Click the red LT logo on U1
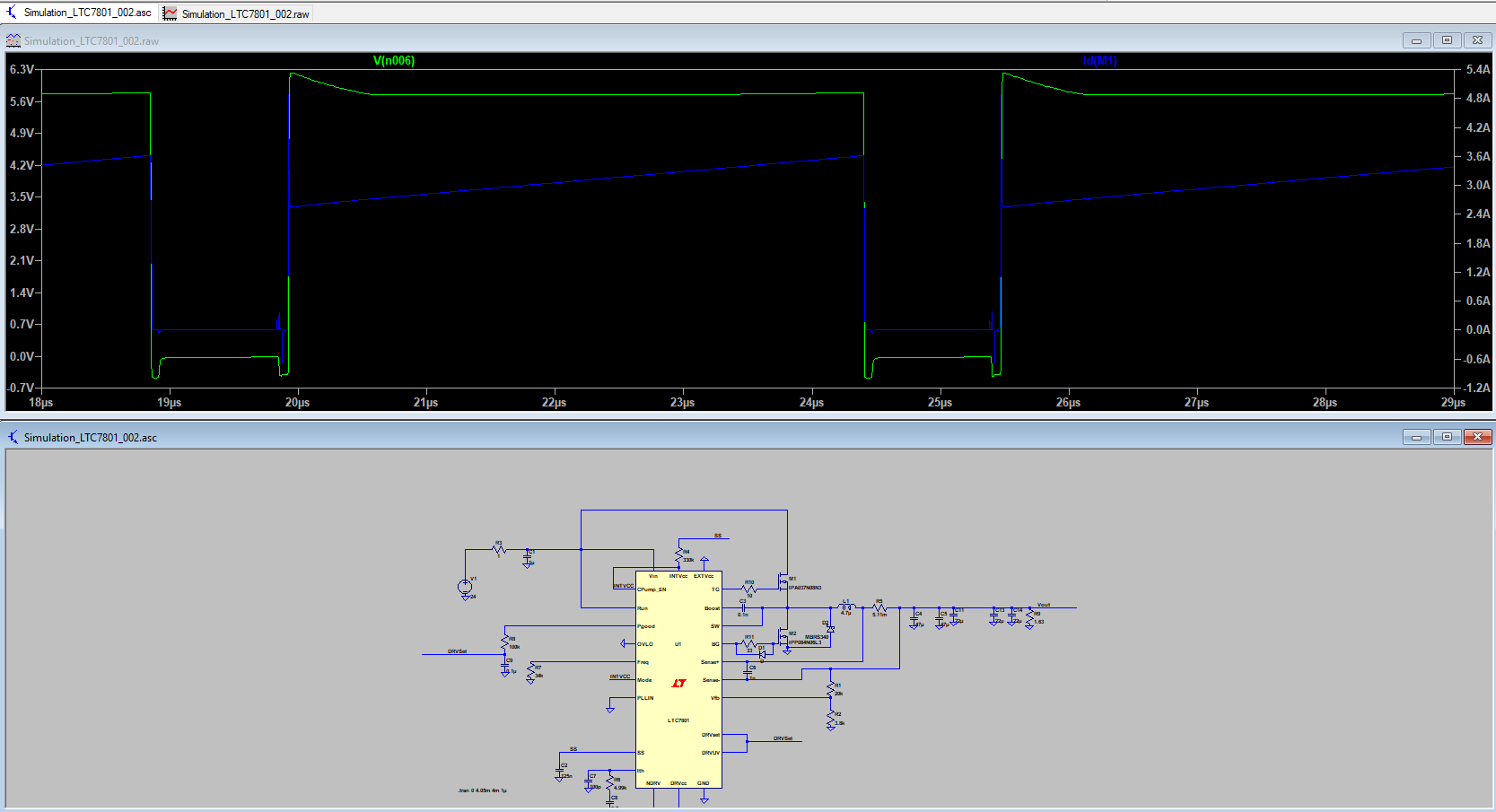Viewport: 1496px width, 812px height. click(678, 684)
